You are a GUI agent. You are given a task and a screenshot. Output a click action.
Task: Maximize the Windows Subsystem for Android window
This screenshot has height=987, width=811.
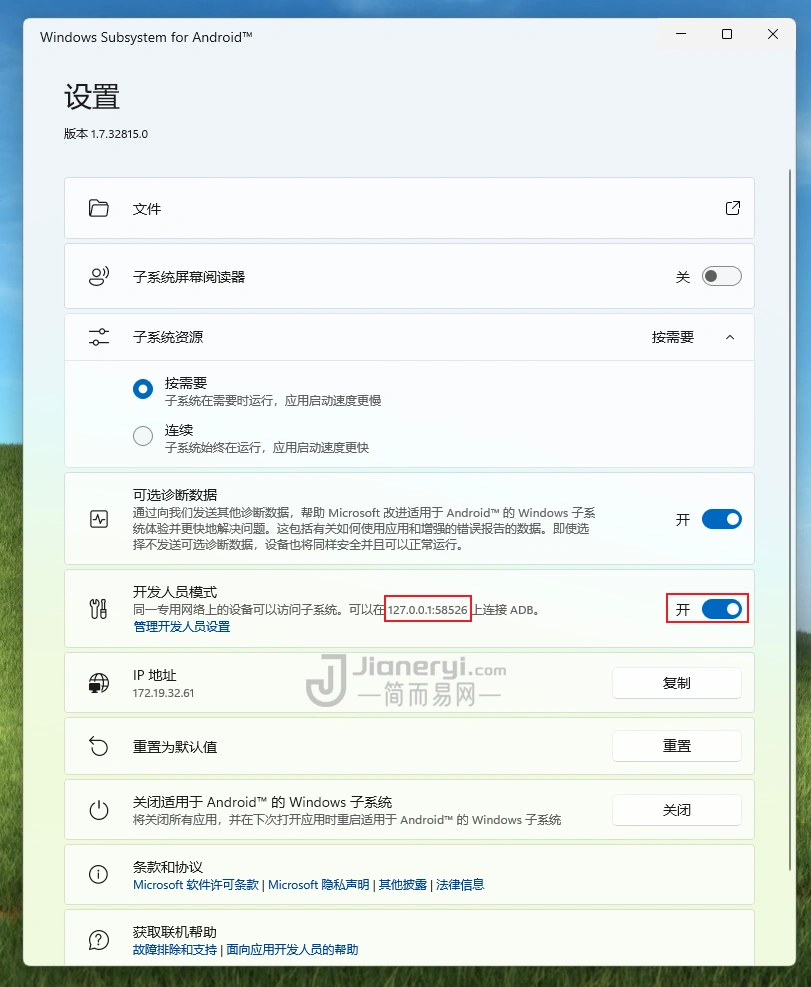[x=727, y=34]
